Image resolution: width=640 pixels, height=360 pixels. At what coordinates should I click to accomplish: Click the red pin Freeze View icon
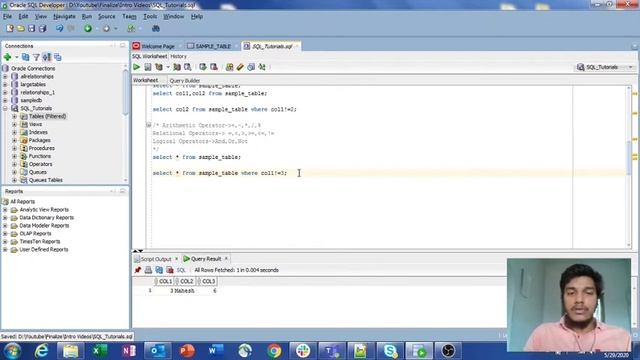(x=138, y=270)
